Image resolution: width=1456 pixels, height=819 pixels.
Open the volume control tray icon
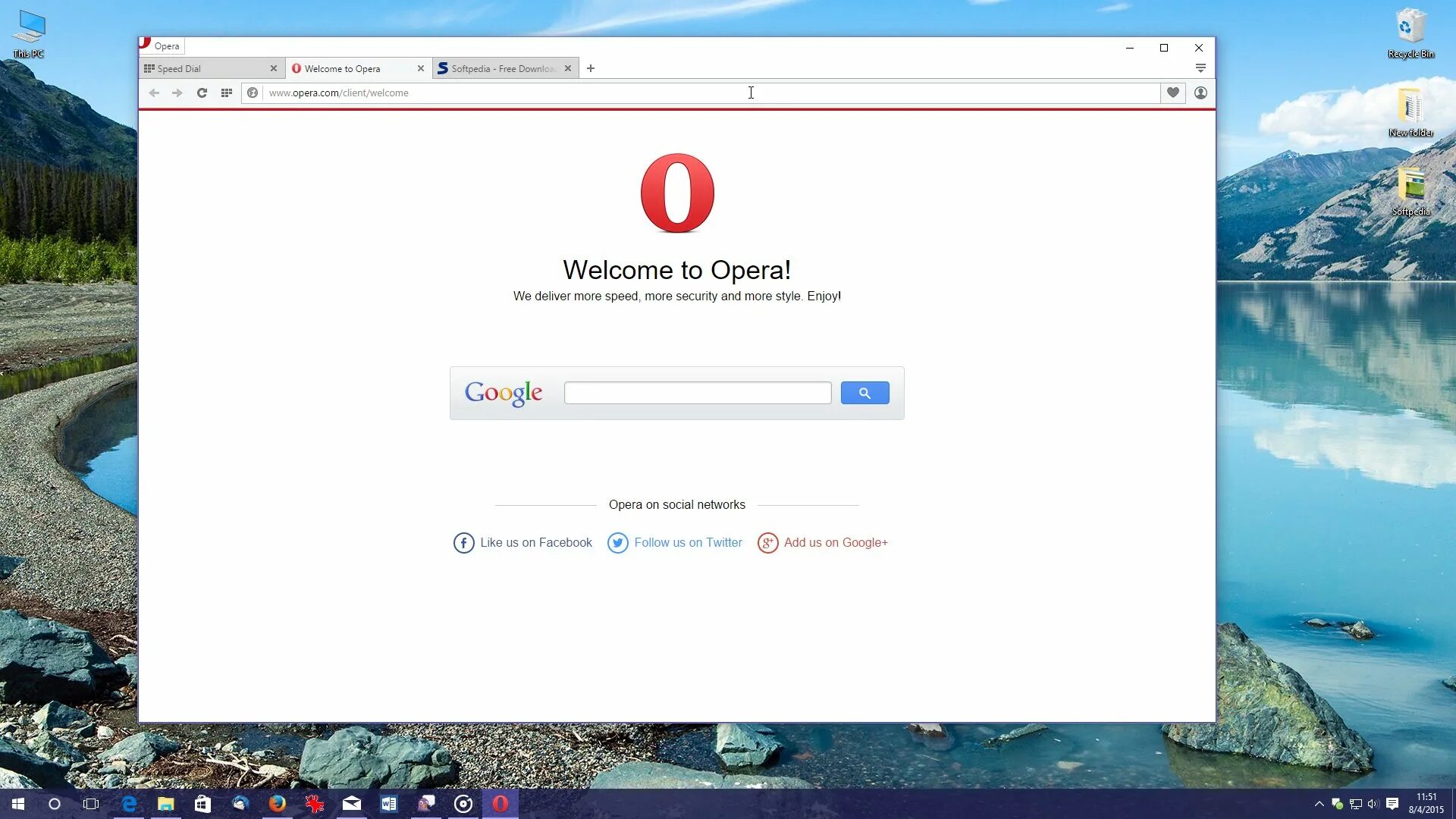(x=1373, y=804)
